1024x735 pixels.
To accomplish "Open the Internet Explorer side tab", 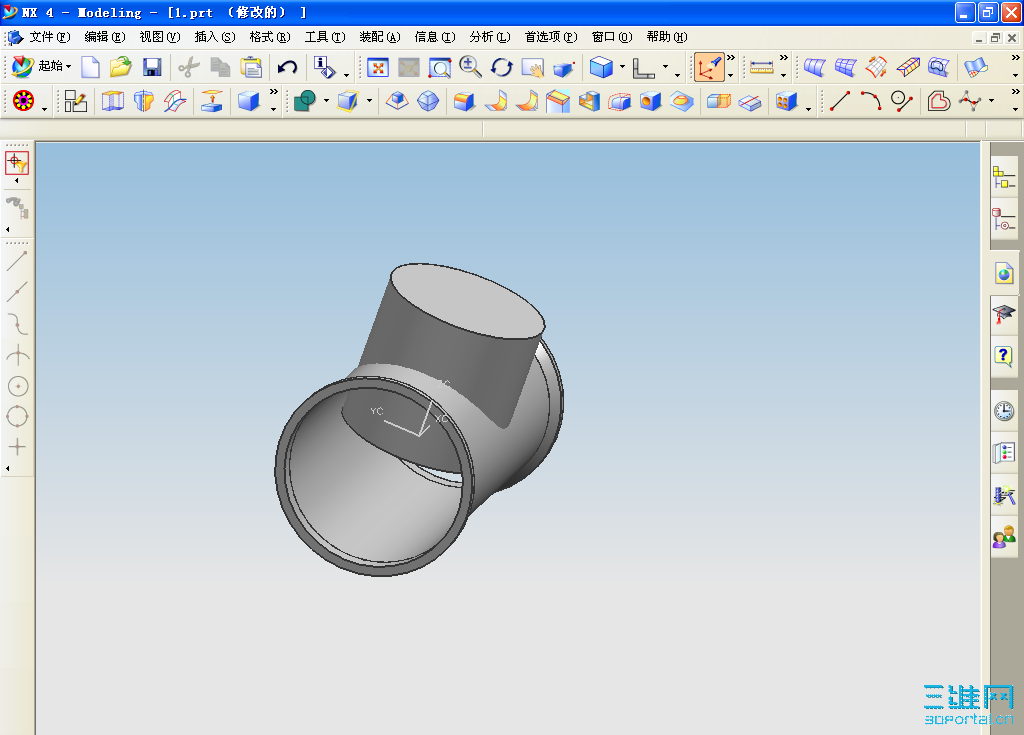I will click(x=1004, y=273).
